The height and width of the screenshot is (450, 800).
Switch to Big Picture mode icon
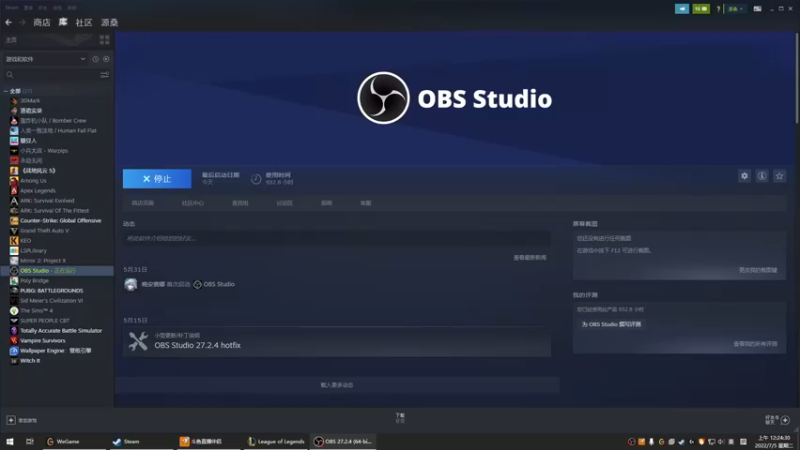pos(757,9)
